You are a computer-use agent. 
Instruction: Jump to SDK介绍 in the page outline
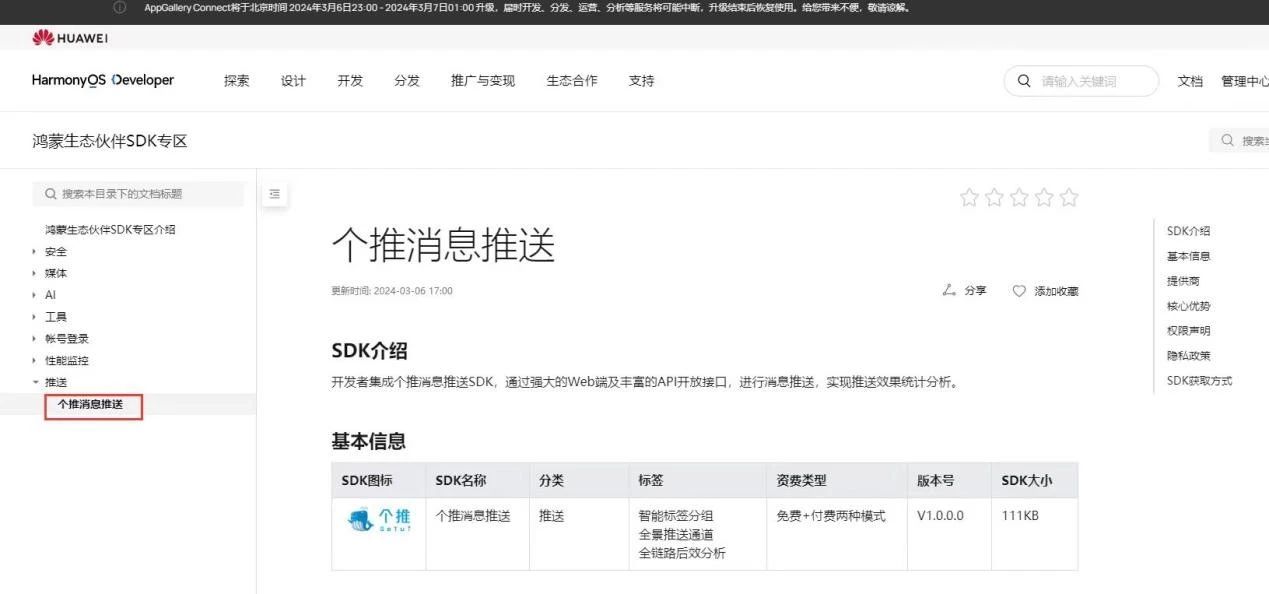pos(1188,231)
